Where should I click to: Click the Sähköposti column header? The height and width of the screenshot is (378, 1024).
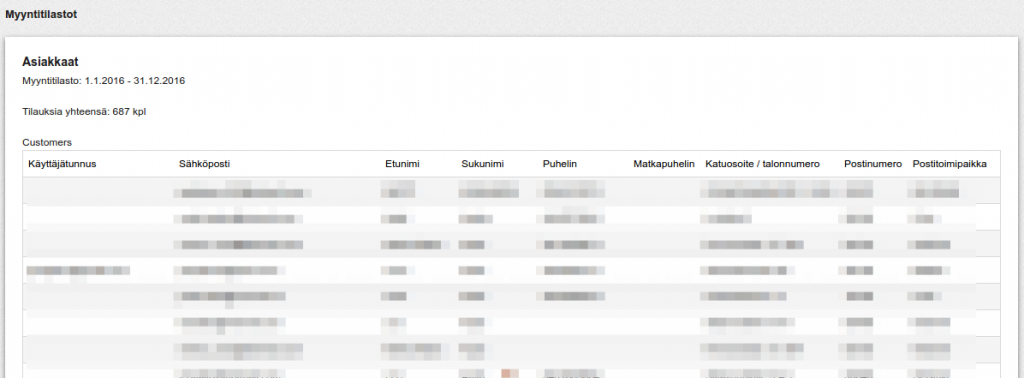pyautogui.click(x=204, y=164)
